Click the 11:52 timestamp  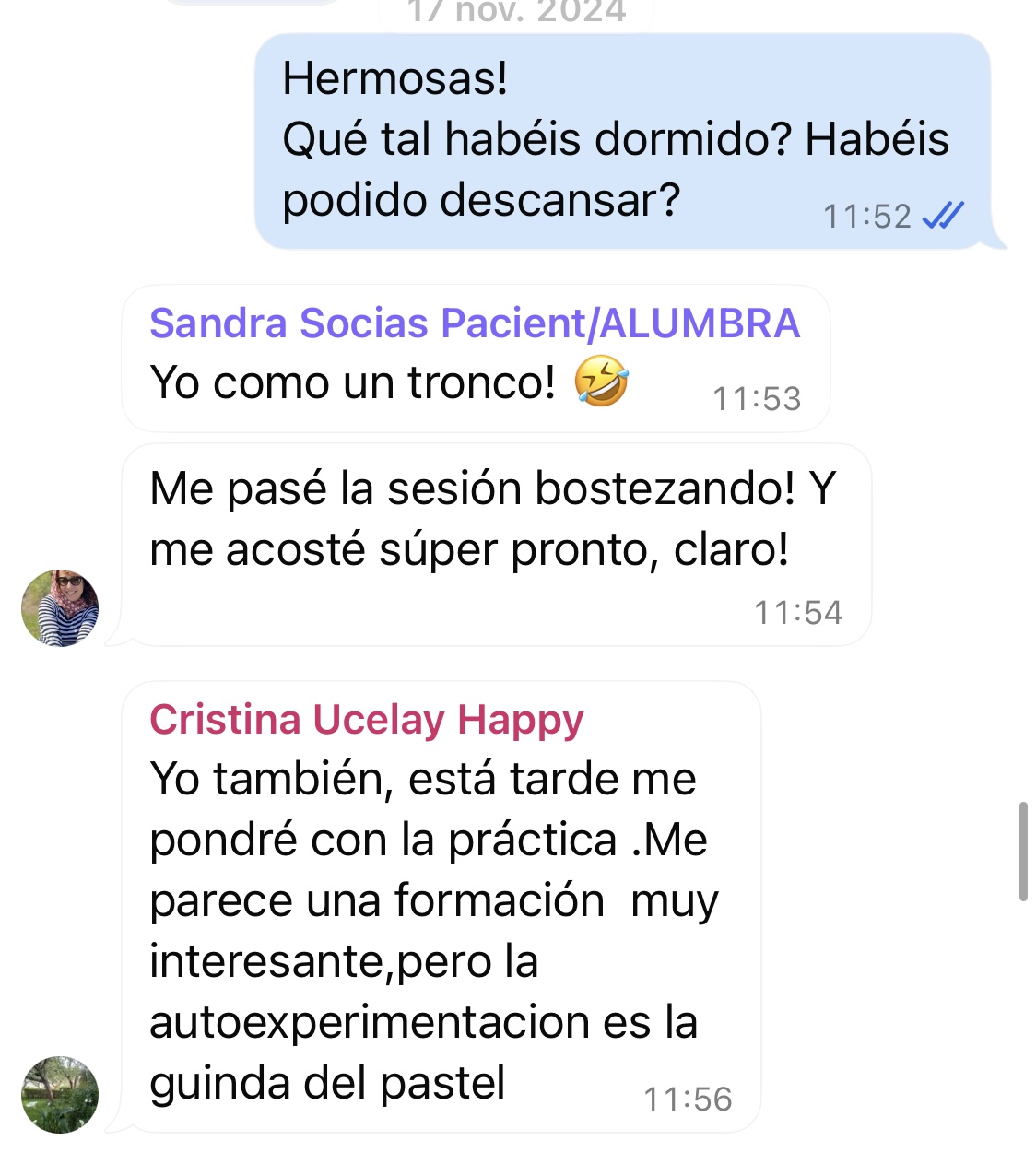(867, 217)
